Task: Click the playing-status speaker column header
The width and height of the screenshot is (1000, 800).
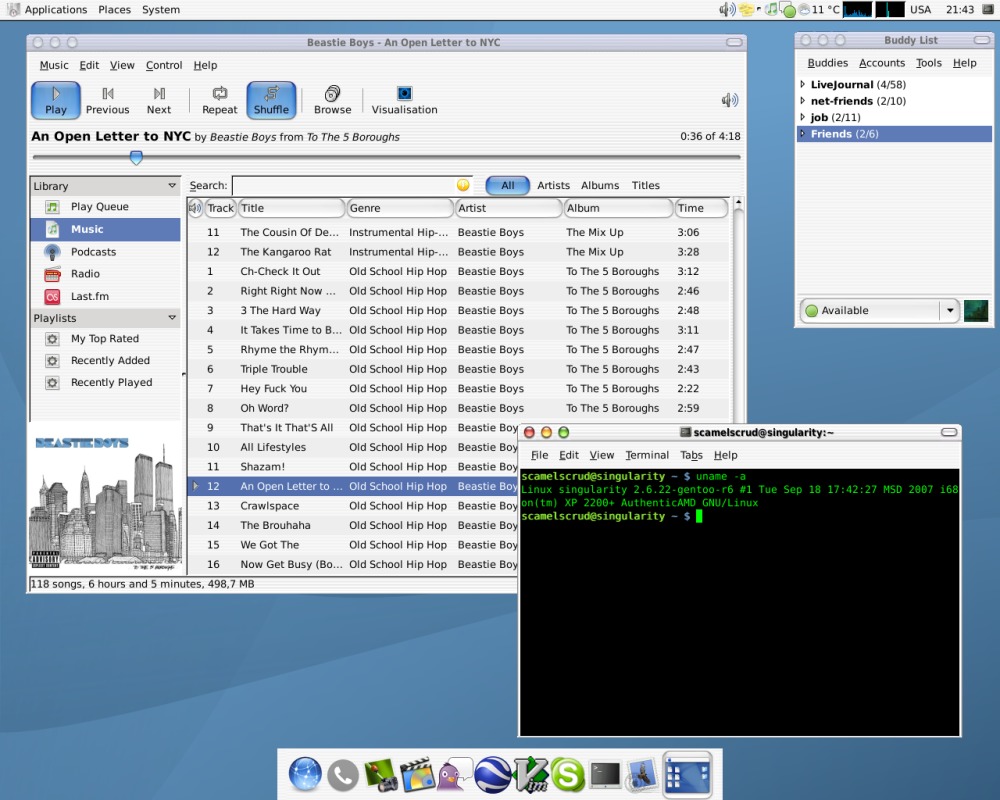Action: 195,208
